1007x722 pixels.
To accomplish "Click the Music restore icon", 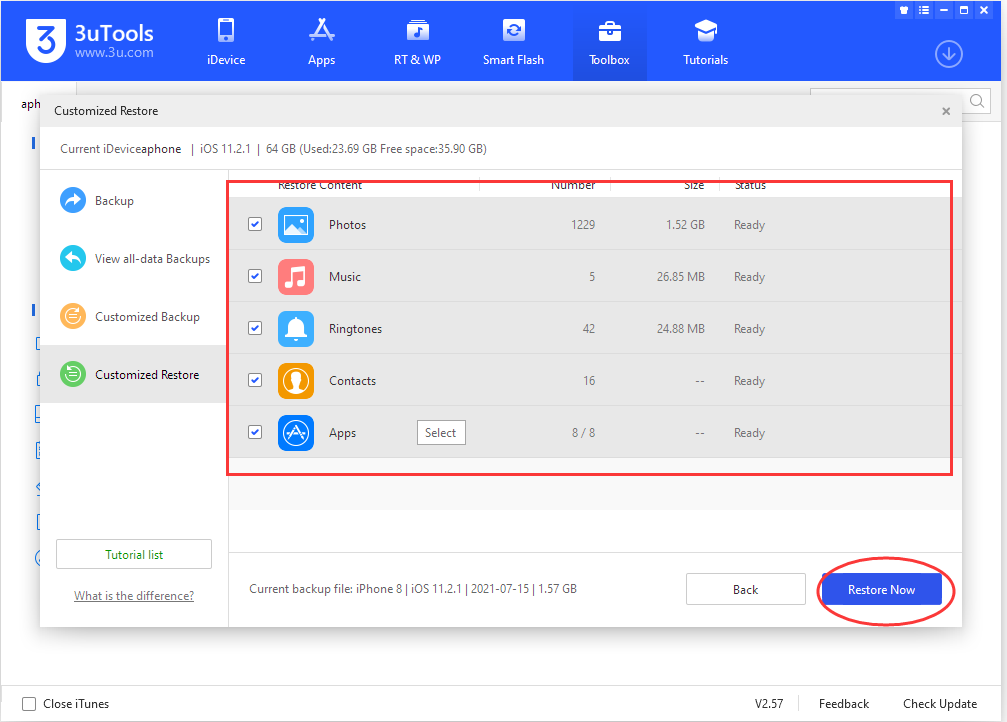I will [296, 276].
